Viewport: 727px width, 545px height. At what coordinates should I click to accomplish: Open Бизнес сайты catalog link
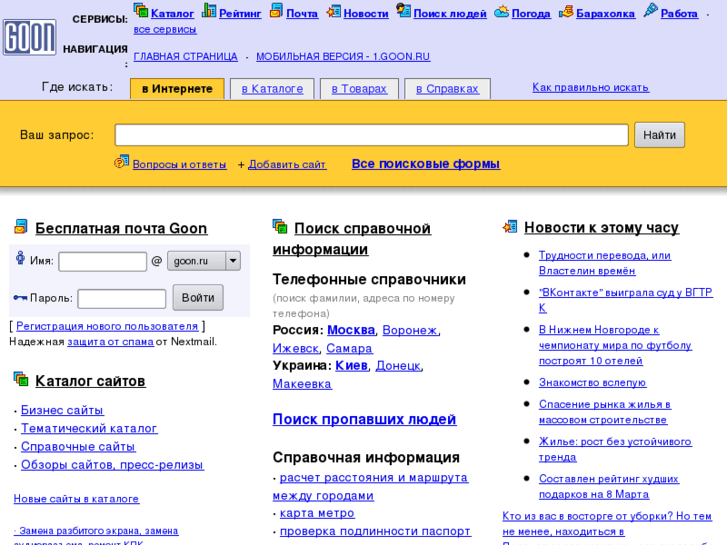coord(63,410)
